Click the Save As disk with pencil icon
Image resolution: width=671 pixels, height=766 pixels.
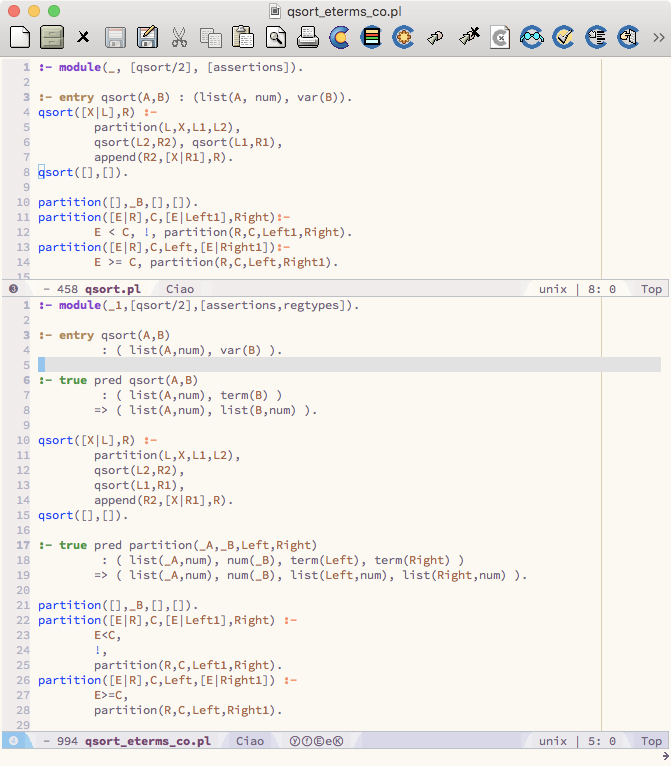point(147,38)
